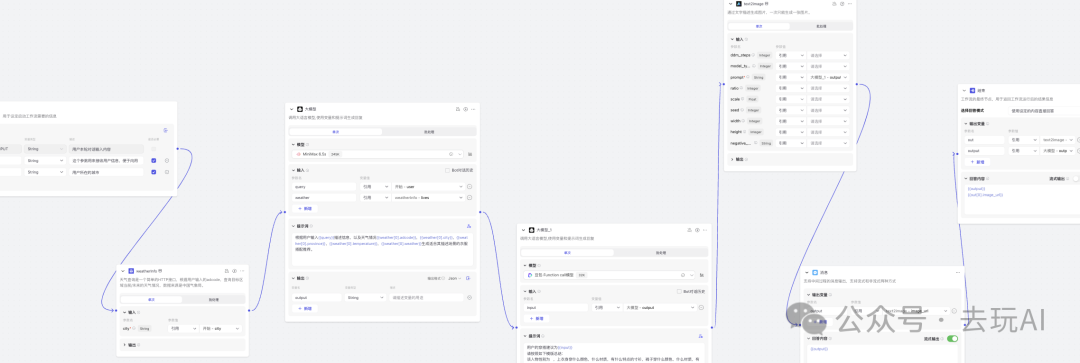1080x363 pixels.
Task: Open the text2image node's more options menu
Action: [850, 3]
